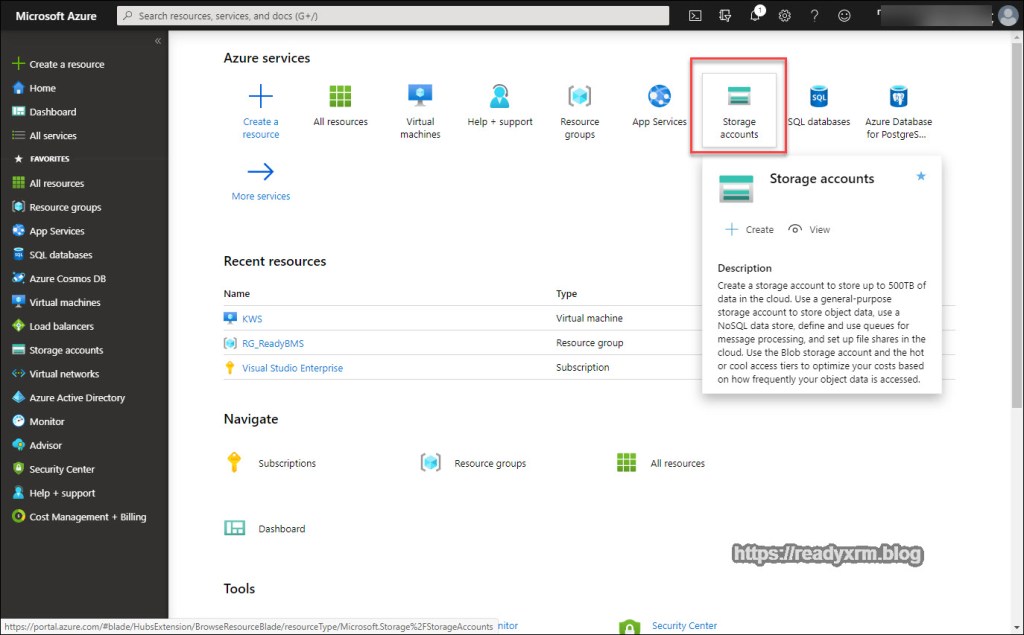Open Cloud Shell from the top bar
Image resolution: width=1024 pixels, height=635 pixels.
click(x=696, y=15)
